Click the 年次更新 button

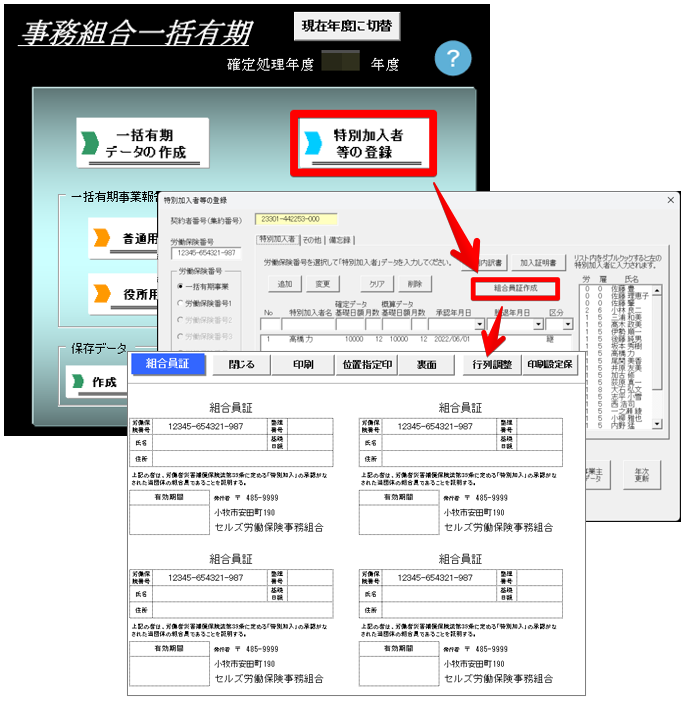(642, 475)
